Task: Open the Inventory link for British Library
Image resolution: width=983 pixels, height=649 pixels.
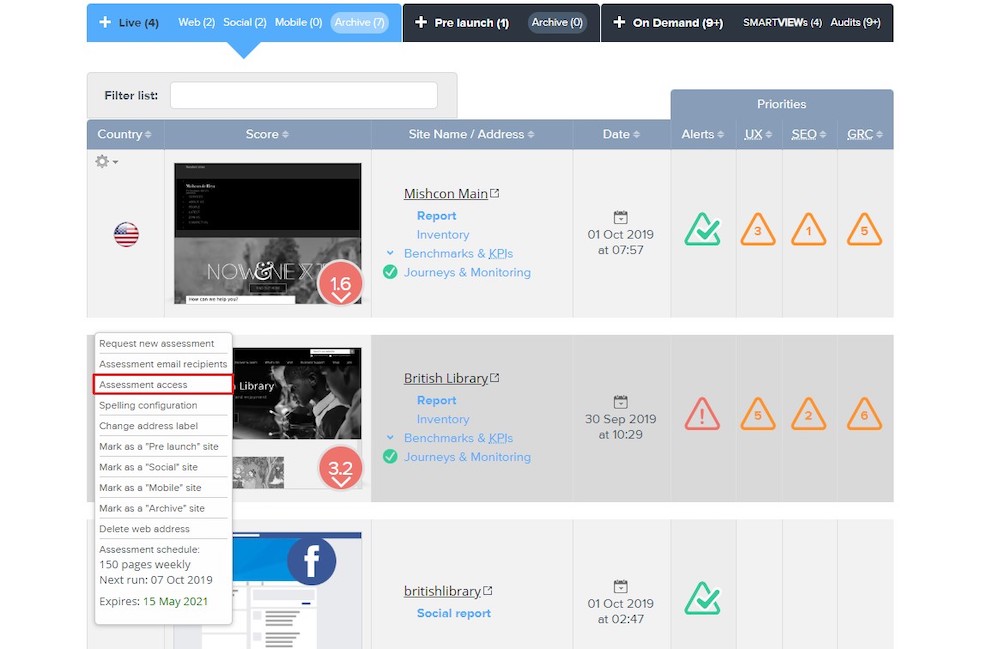Action: coord(443,419)
